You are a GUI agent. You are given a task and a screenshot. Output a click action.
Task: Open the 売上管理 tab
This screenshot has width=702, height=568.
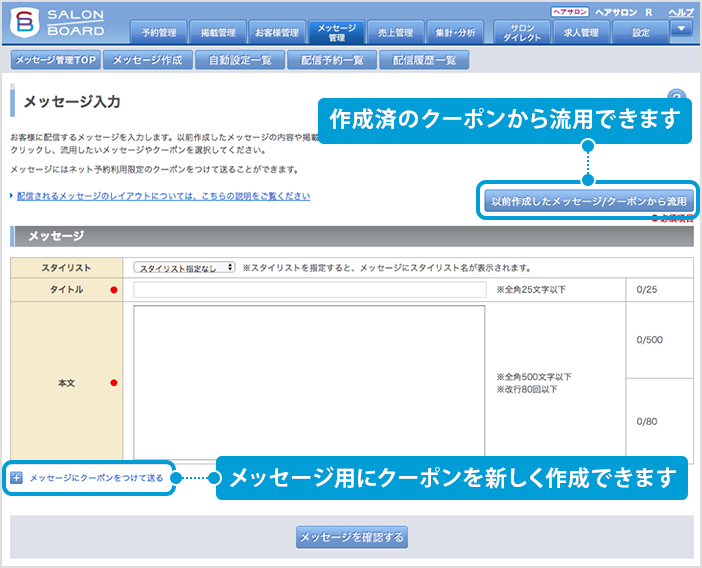click(x=396, y=32)
